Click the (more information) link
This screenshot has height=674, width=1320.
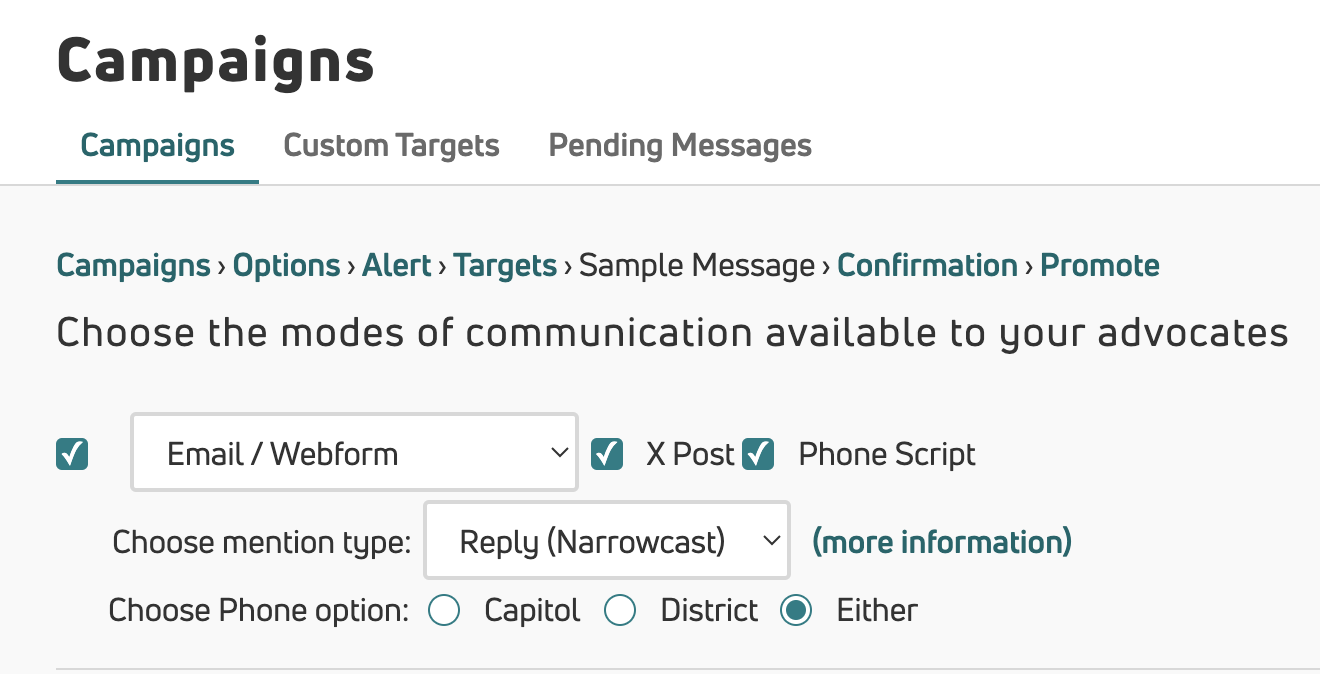click(941, 542)
